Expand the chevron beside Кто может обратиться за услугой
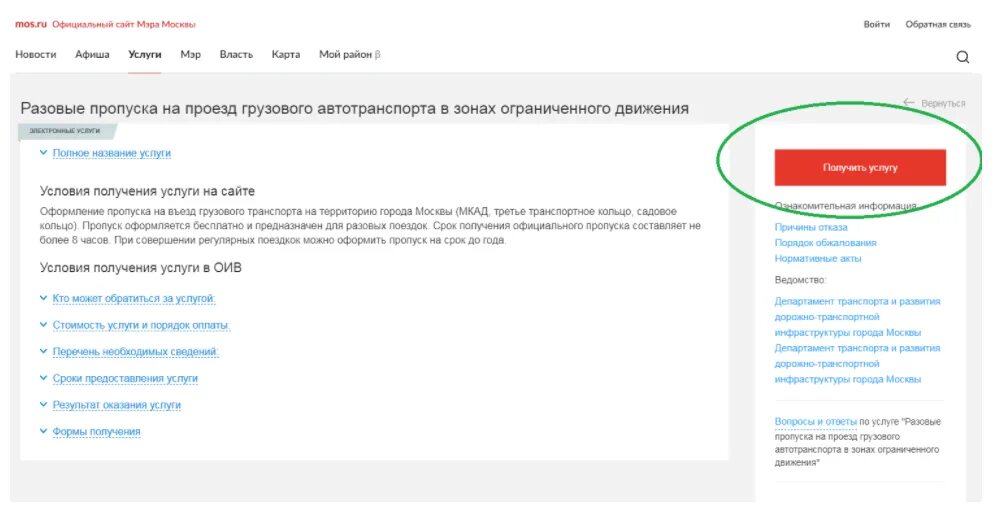This screenshot has width=1007, height=515. pyautogui.click(x=43, y=299)
